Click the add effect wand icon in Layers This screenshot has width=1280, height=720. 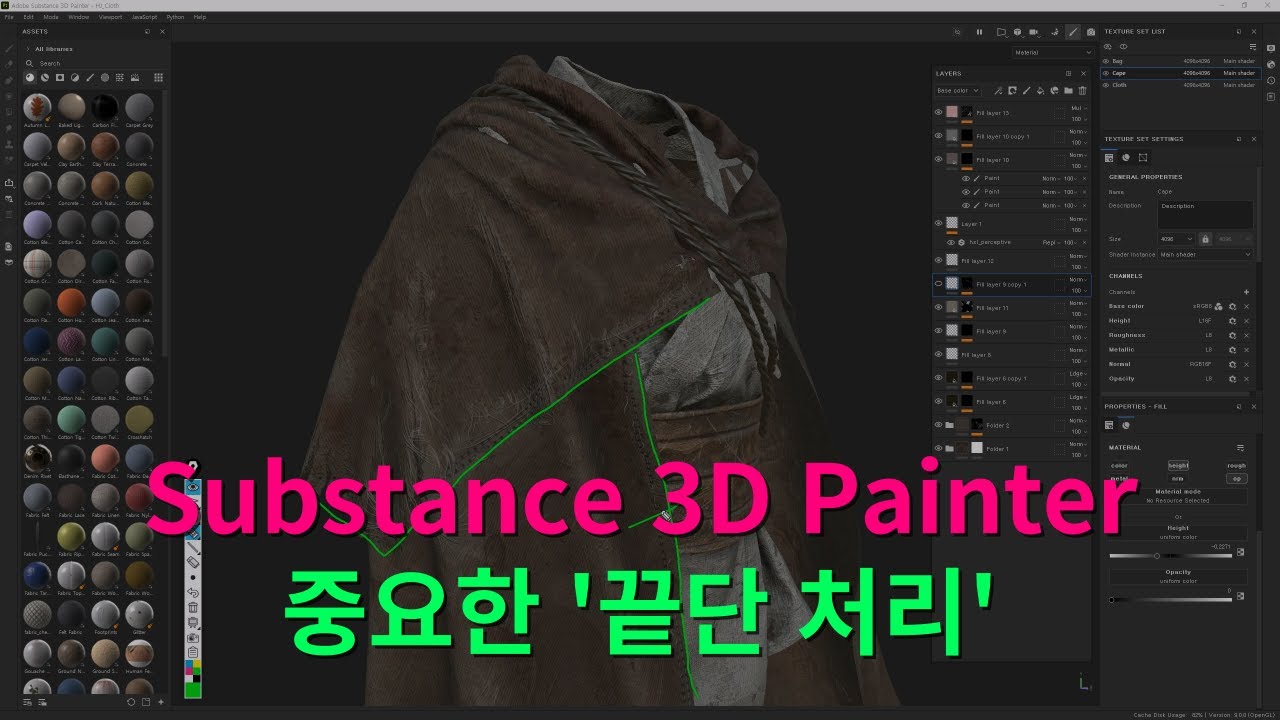tap(998, 91)
